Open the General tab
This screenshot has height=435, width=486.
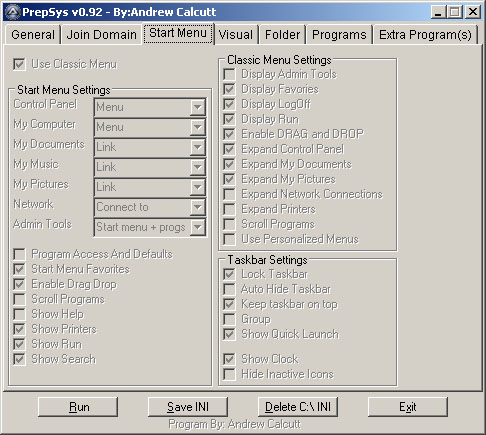point(33,35)
